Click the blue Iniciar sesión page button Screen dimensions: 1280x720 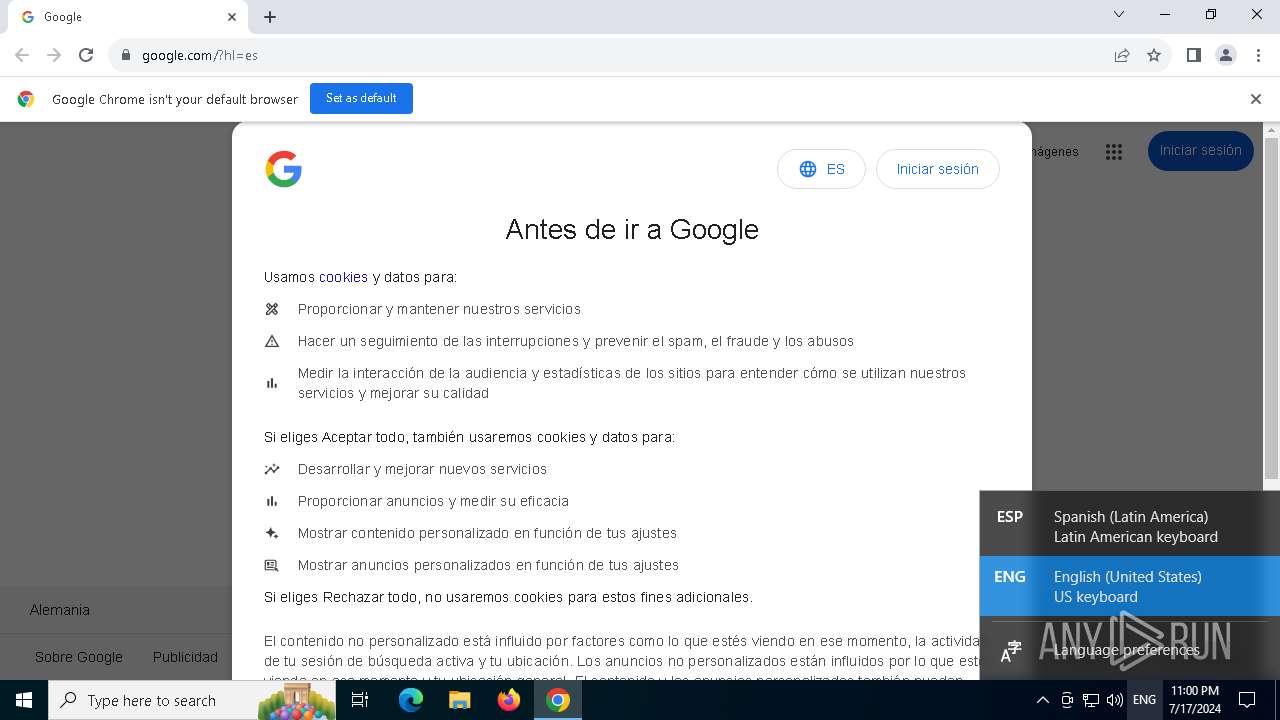(1200, 151)
